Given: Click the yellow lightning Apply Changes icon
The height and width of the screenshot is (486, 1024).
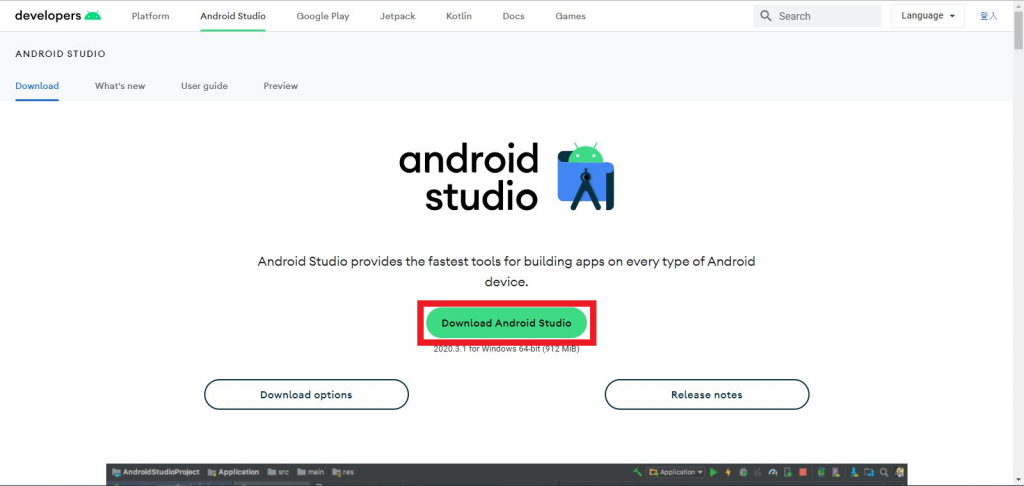Looking at the screenshot, I should (x=728, y=472).
